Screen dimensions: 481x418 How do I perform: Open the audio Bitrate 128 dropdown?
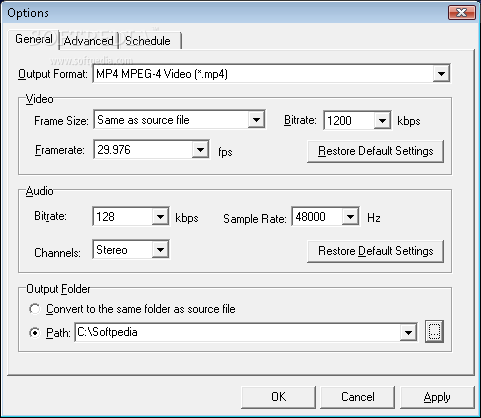[x=160, y=217]
